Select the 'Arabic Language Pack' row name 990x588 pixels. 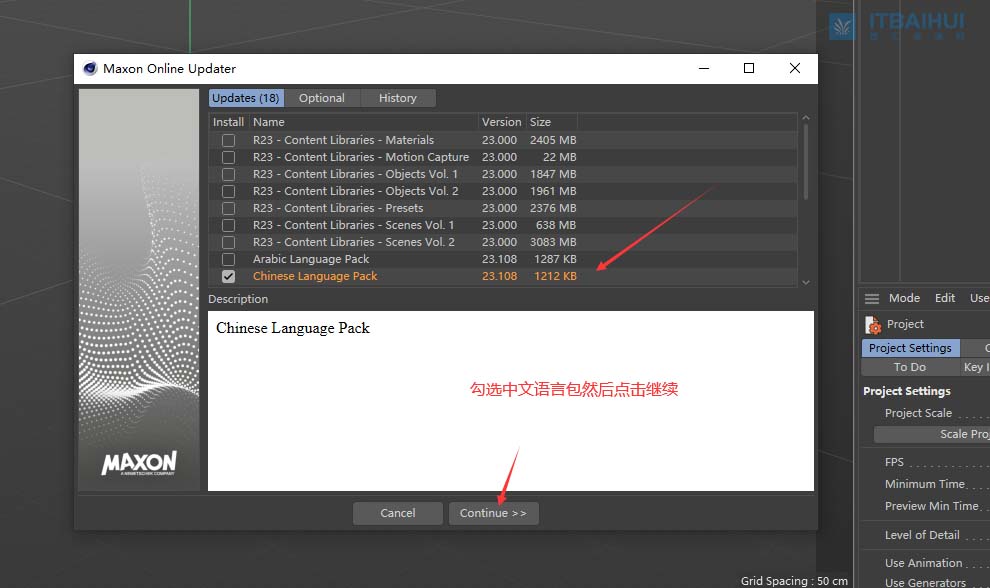(x=311, y=260)
